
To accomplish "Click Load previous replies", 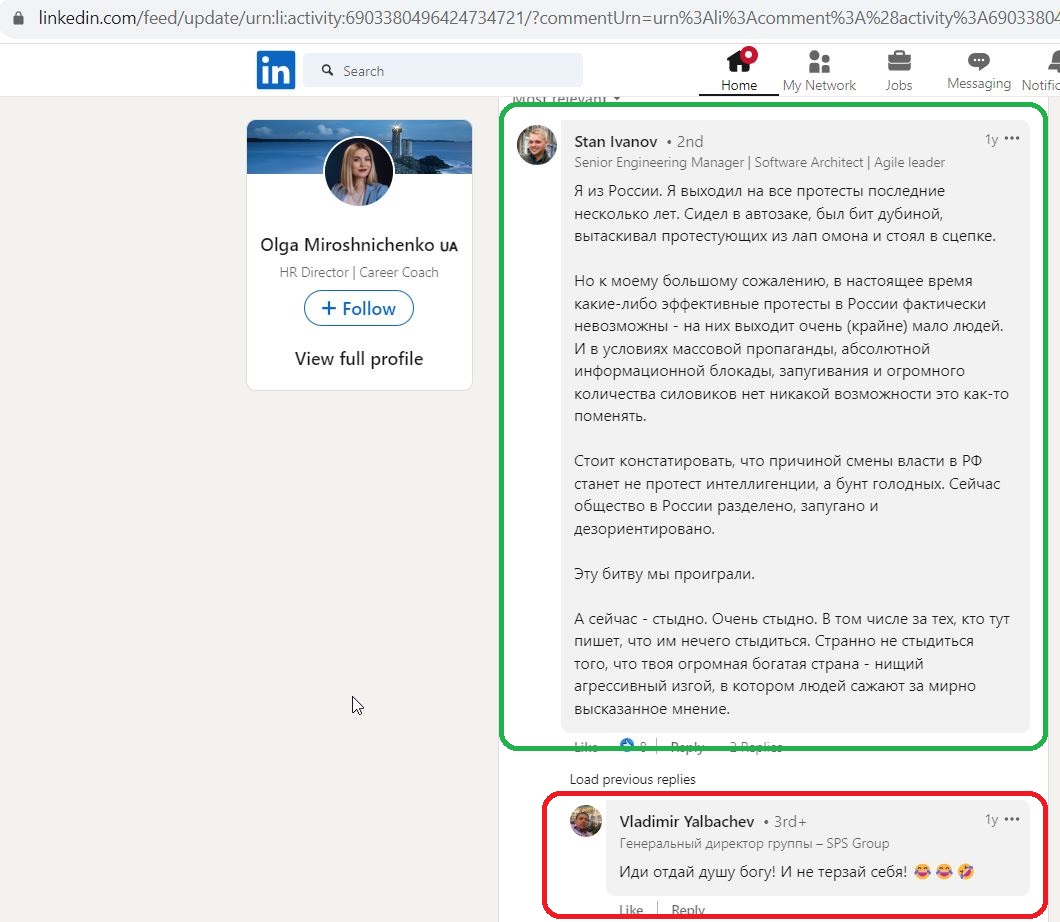I will tap(632, 779).
